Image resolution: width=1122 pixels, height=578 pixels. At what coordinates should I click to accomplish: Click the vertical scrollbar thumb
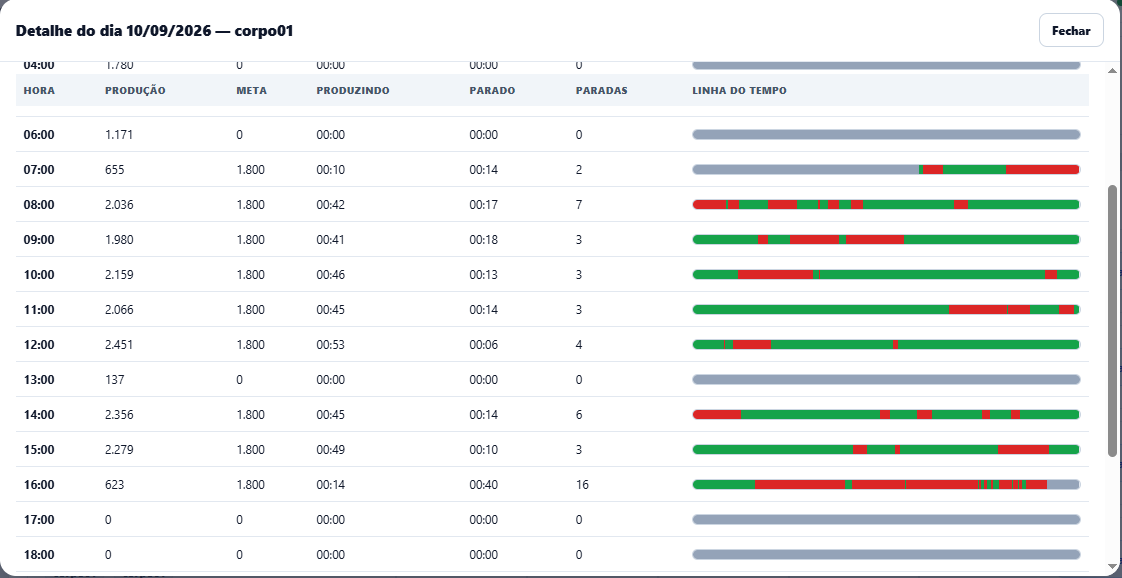(1112, 320)
